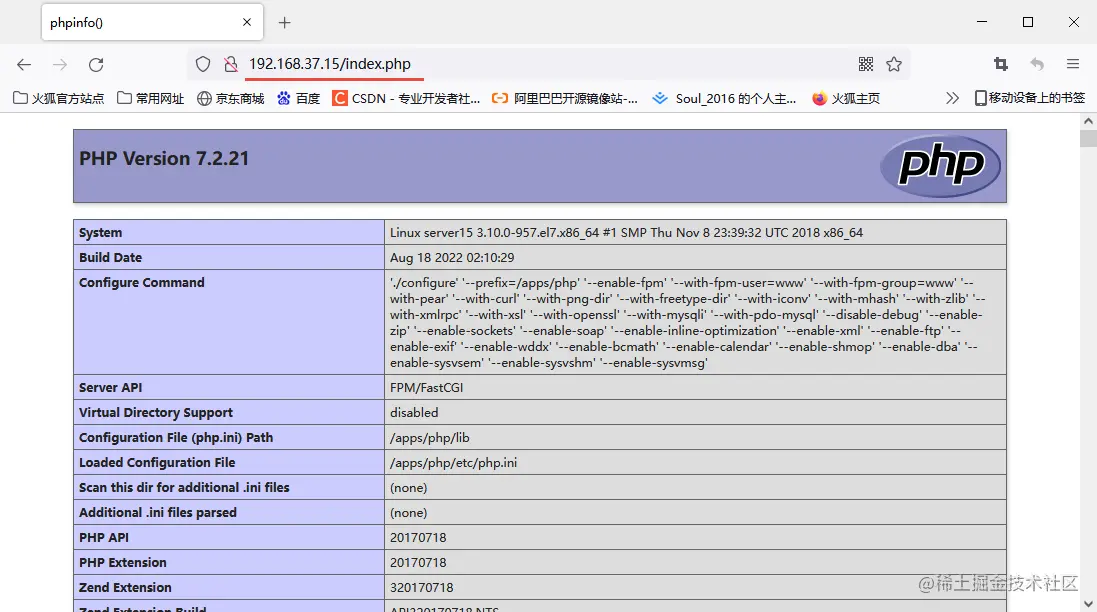Open a new browser tab

[284, 22]
